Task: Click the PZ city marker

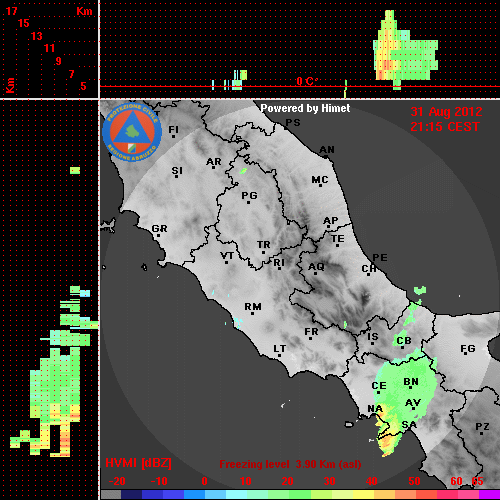Action: tap(482, 433)
